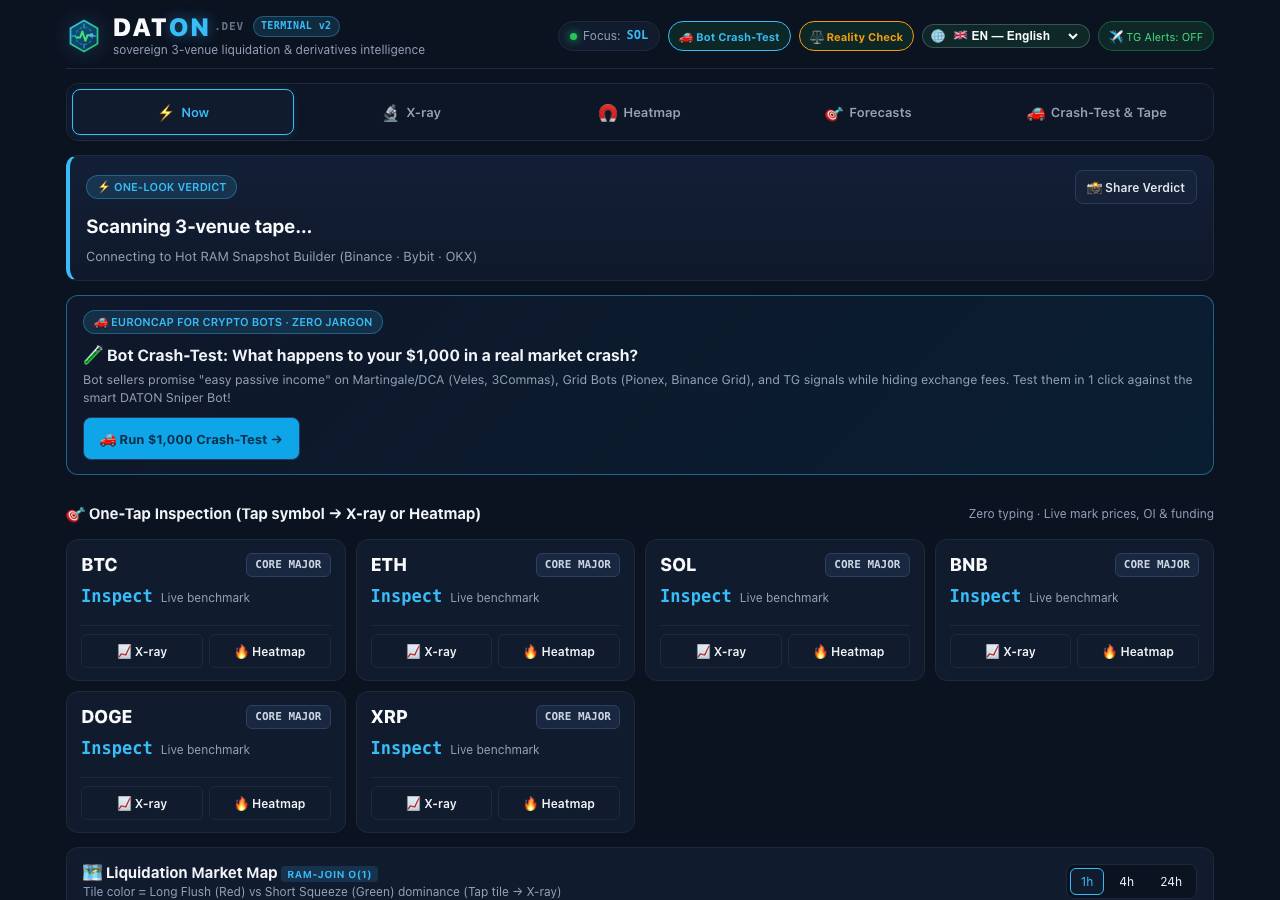Image resolution: width=1280 pixels, height=900 pixels.
Task: Open X-ray for XRP
Action: point(431,803)
